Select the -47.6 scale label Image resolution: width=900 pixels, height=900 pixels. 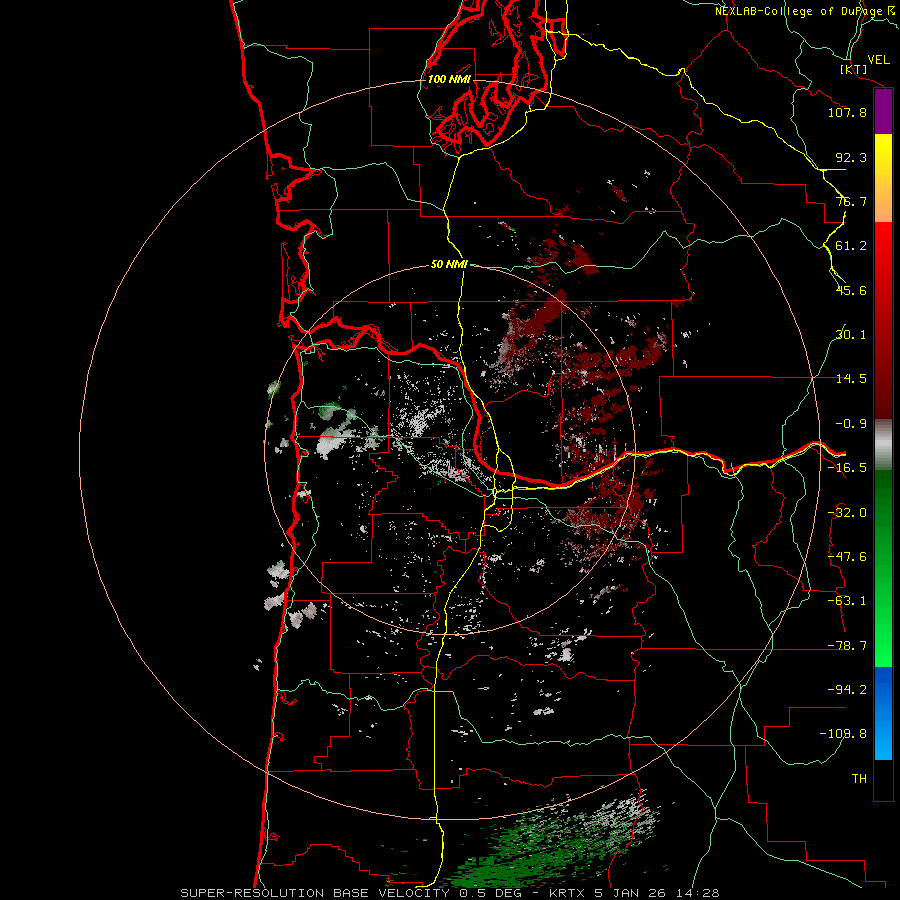click(847, 557)
